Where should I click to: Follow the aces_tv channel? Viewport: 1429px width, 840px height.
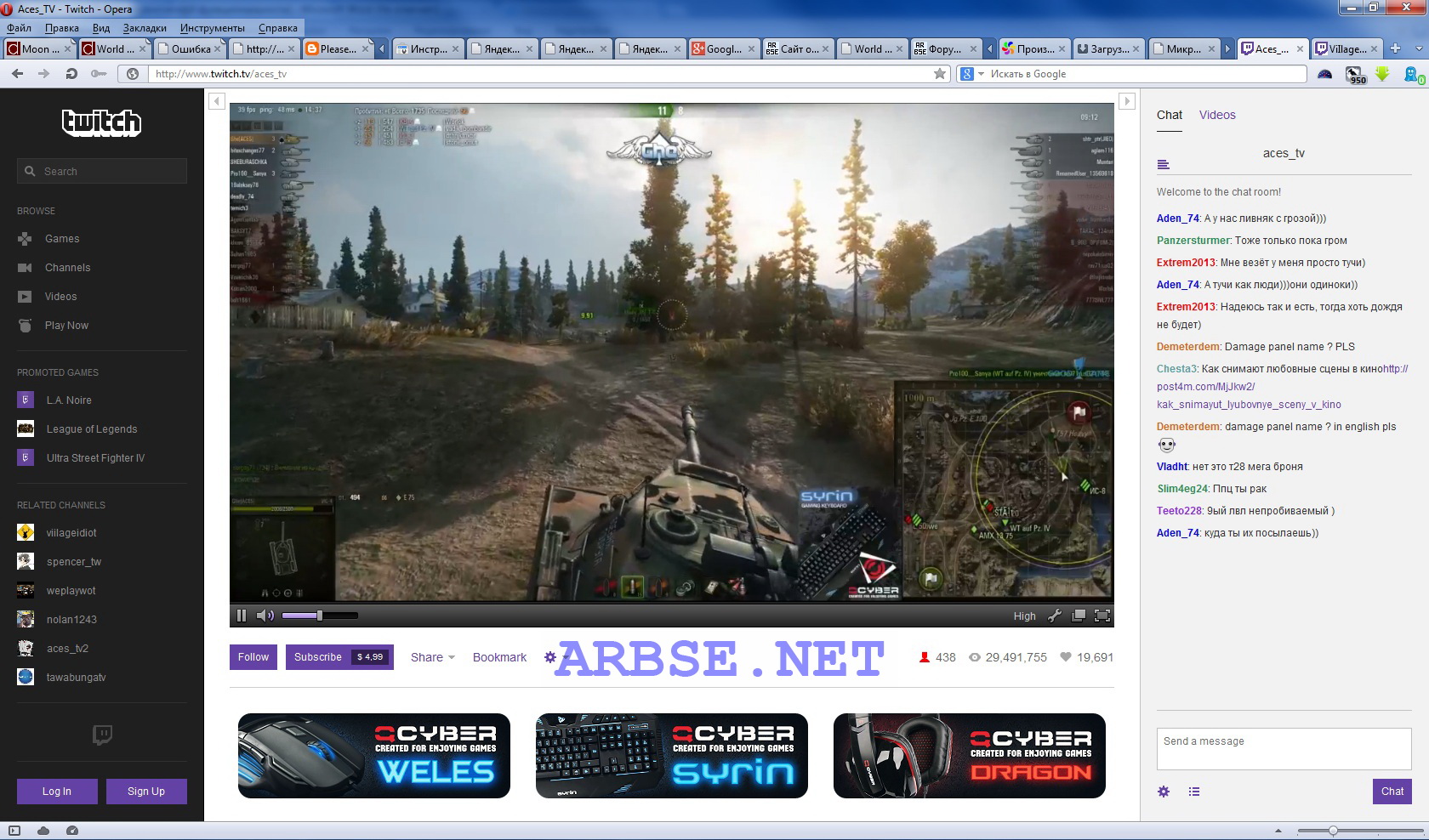[253, 657]
